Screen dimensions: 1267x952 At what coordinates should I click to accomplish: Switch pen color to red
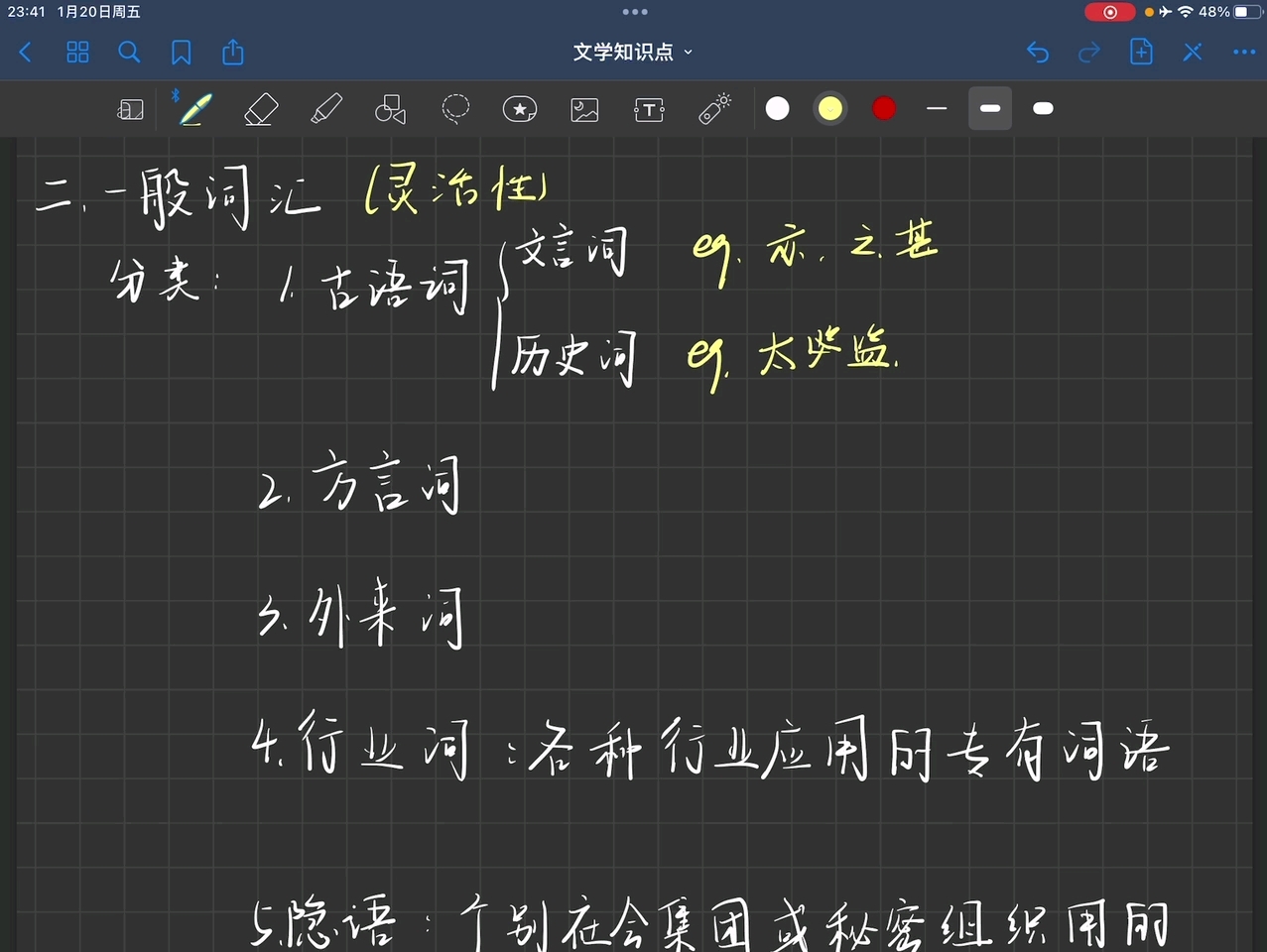[x=883, y=109]
